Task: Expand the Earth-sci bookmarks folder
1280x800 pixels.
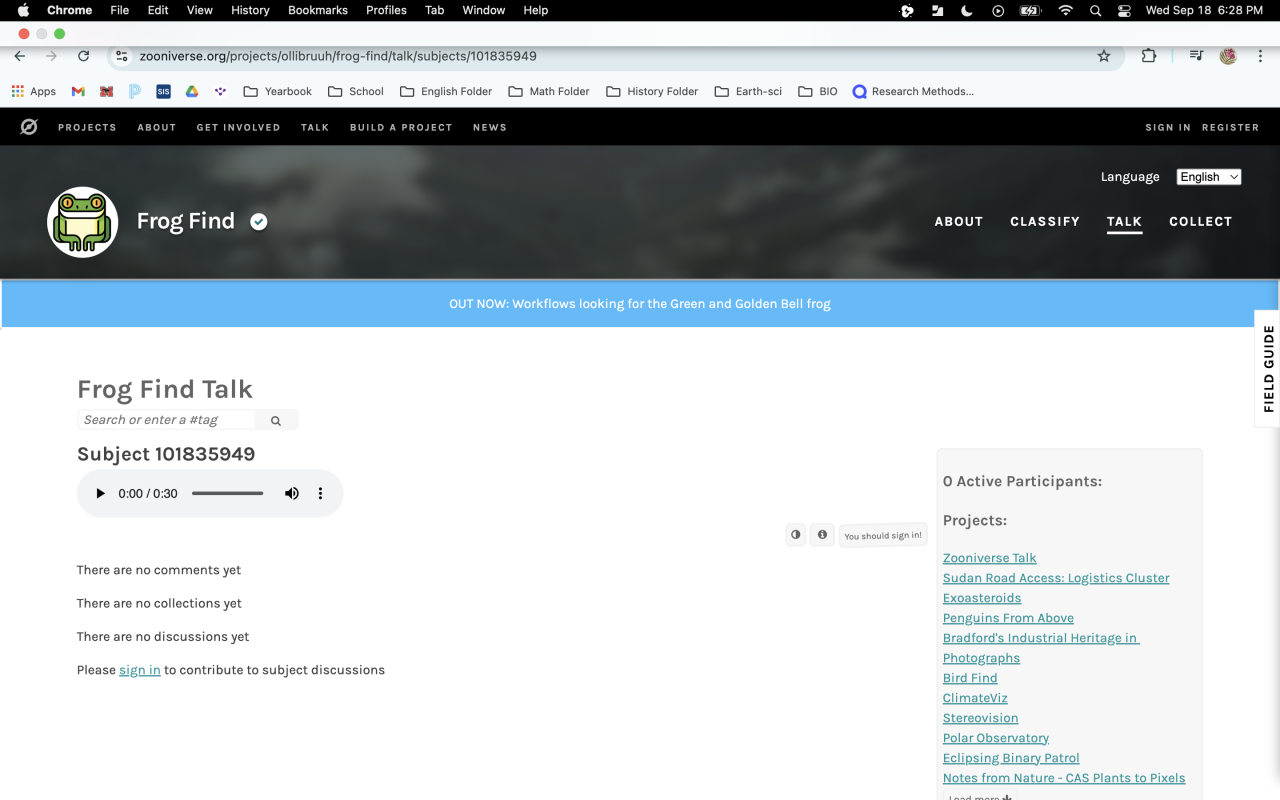Action: [748, 91]
